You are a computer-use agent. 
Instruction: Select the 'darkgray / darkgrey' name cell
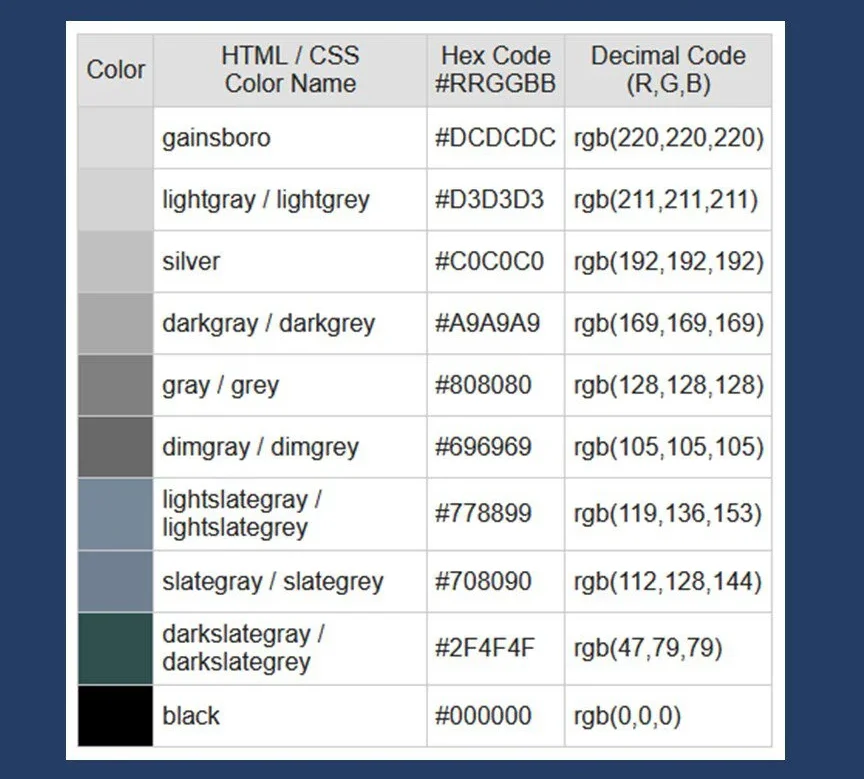coord(290,323)
